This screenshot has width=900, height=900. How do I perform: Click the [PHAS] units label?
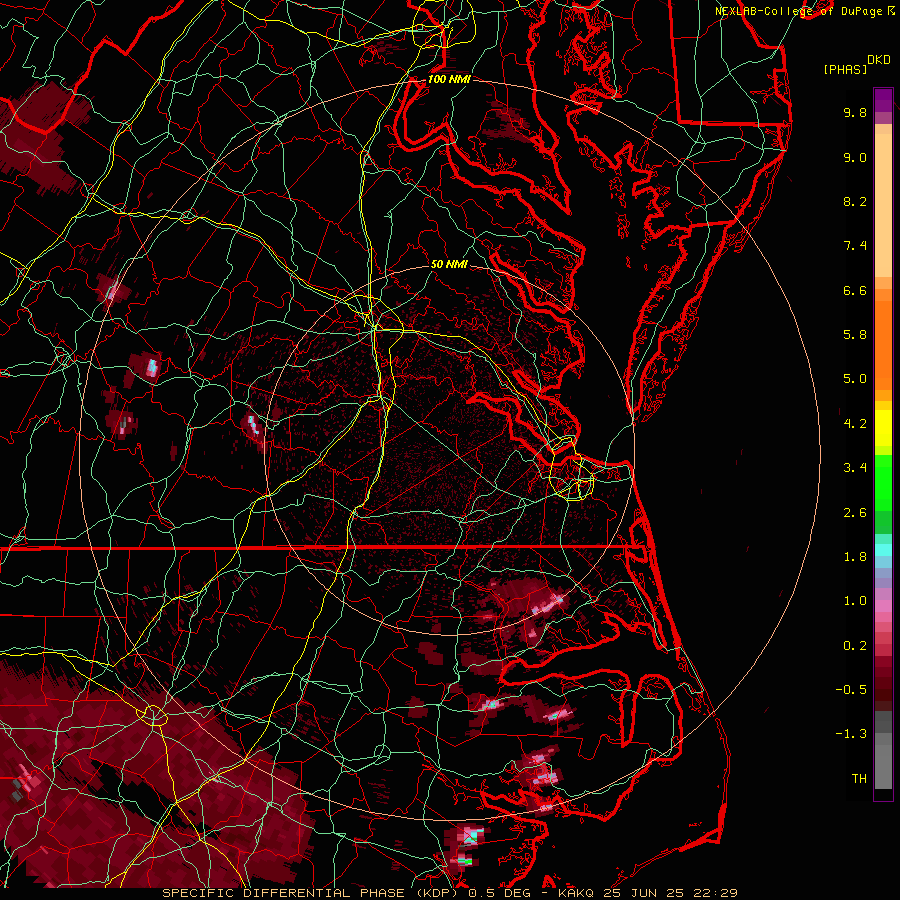click(x=845, y=70)
